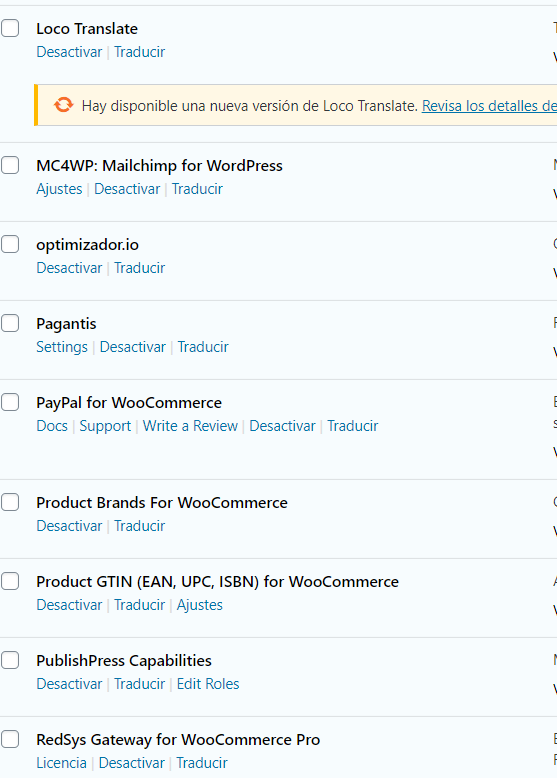The width and height of the screenshot is (557, 778).
Task: Check the PayPal for WooCommerce checkbox
Action: point(10,402)
